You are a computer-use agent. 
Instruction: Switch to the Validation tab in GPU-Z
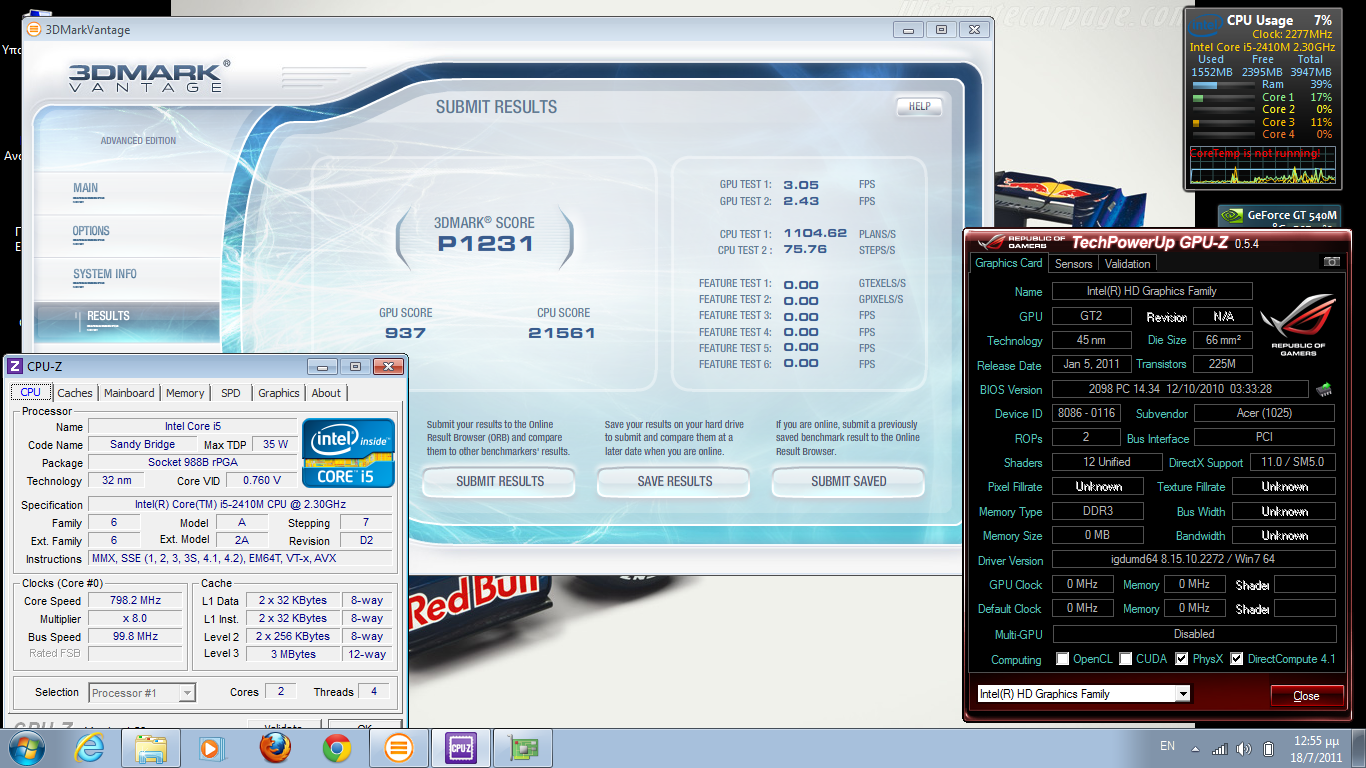[x=1128, y=264]
